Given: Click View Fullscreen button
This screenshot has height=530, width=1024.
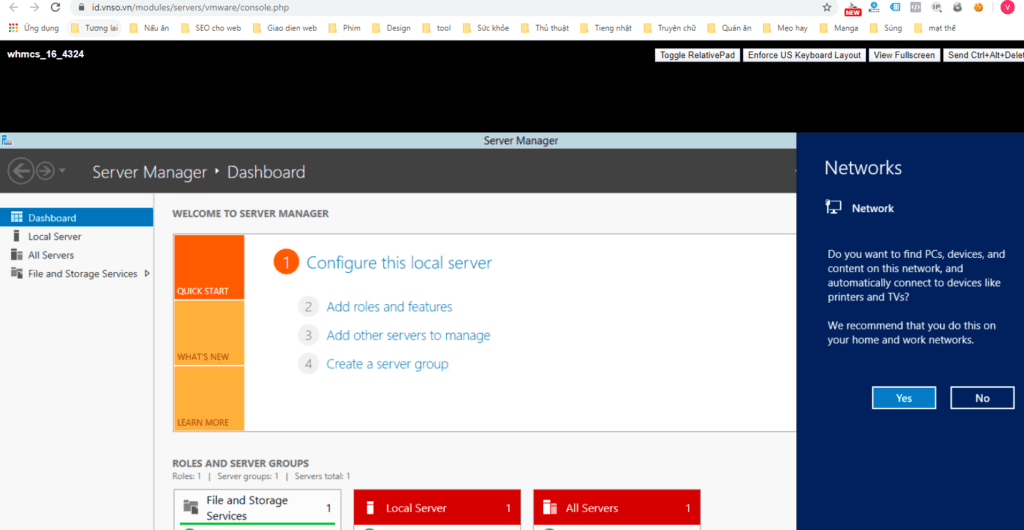Looking at the screenshot, I should (x=904, y=55).
